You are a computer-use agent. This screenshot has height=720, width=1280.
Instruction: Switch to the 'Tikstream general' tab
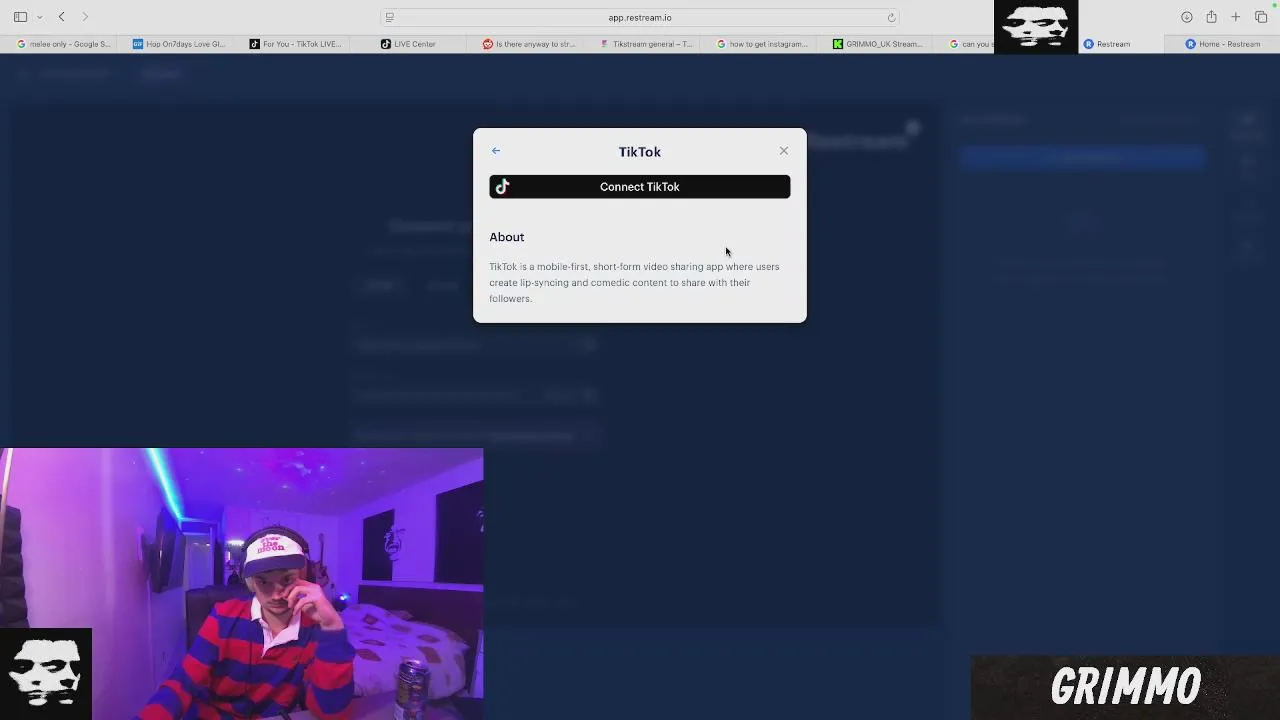pyautogui.click(x=645, y=44)
